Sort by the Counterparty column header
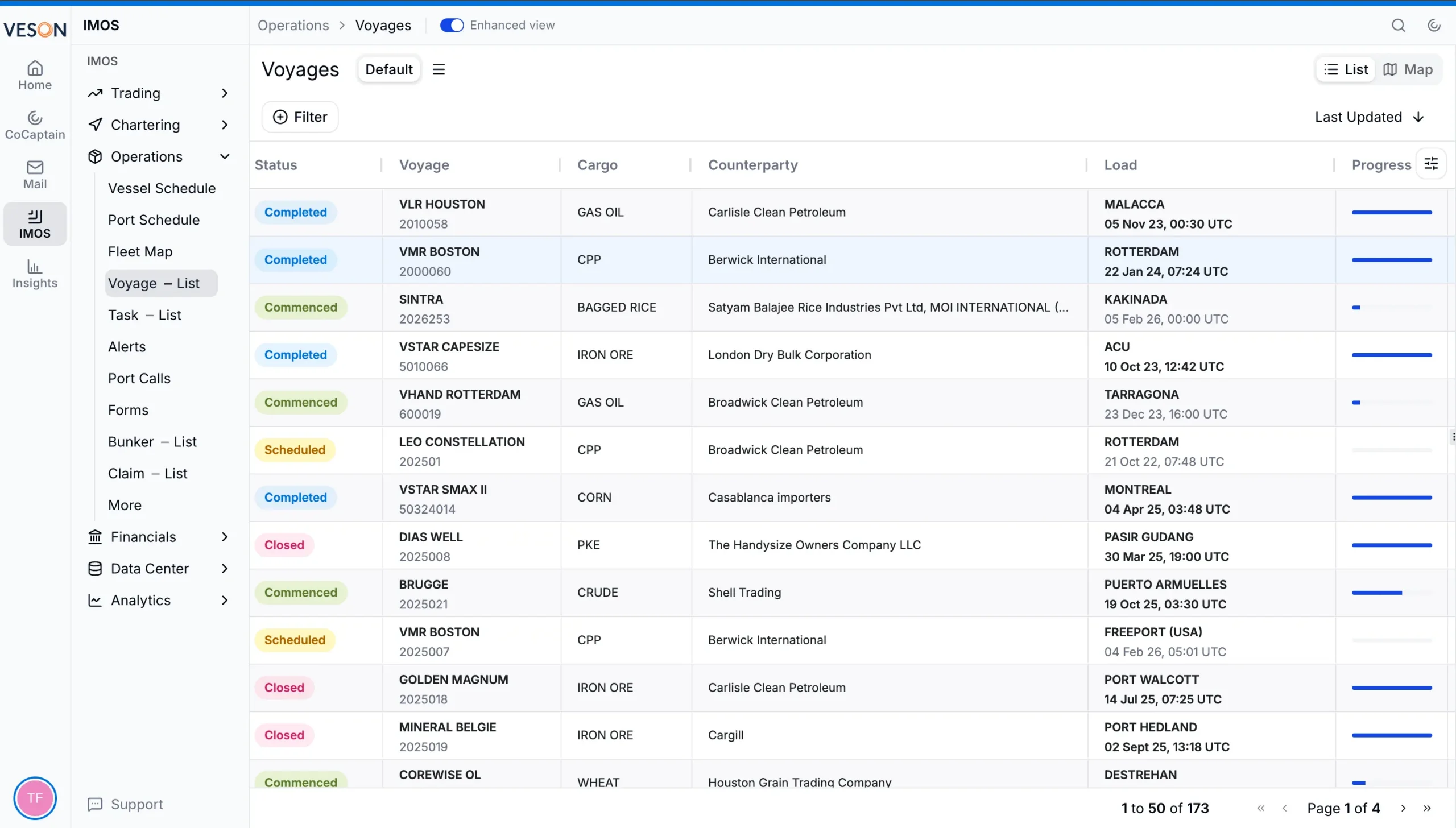 [x=752, y=165]
